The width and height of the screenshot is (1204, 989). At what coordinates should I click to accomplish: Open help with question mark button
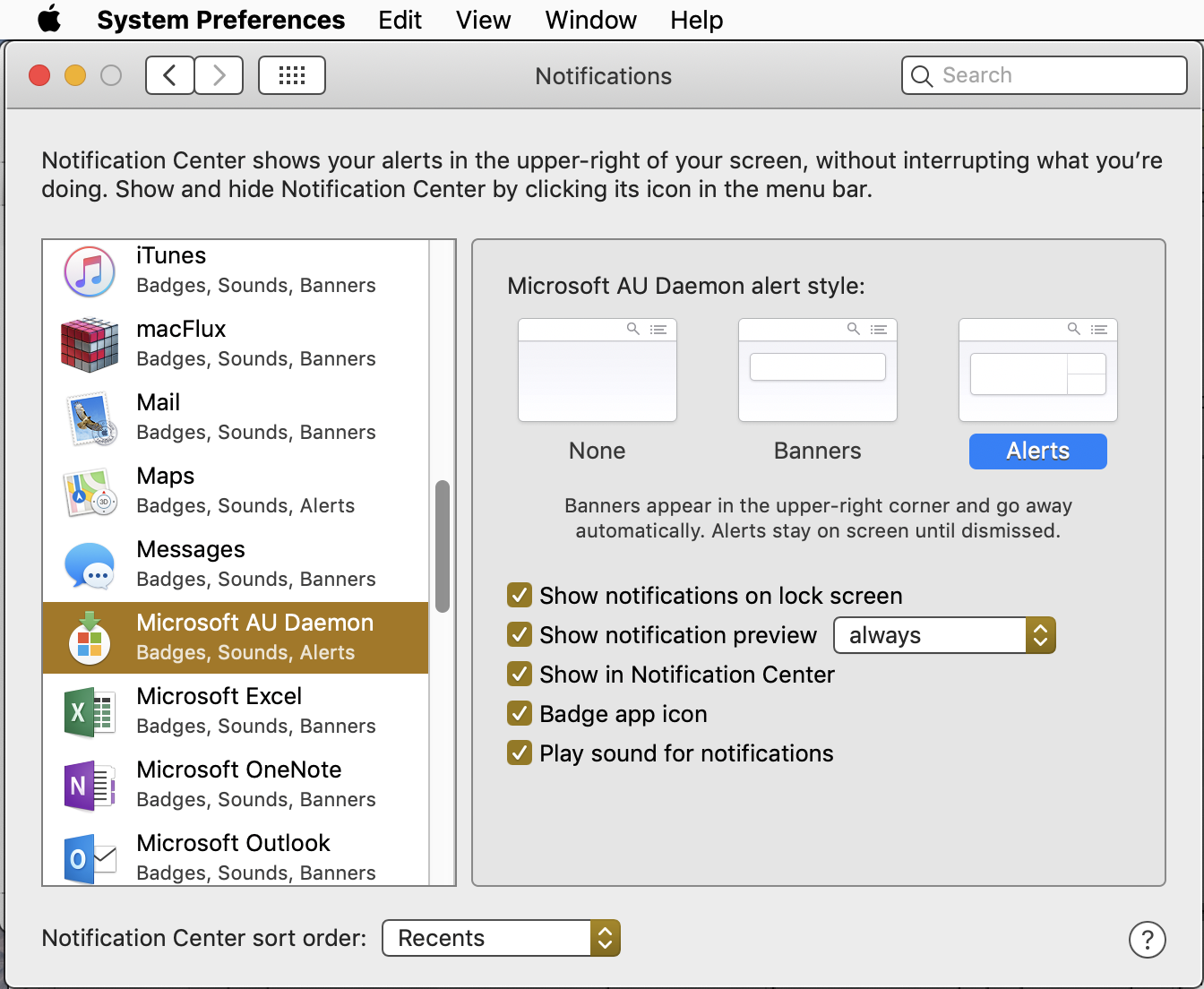pyautogui.click(x=1148, y=940)
